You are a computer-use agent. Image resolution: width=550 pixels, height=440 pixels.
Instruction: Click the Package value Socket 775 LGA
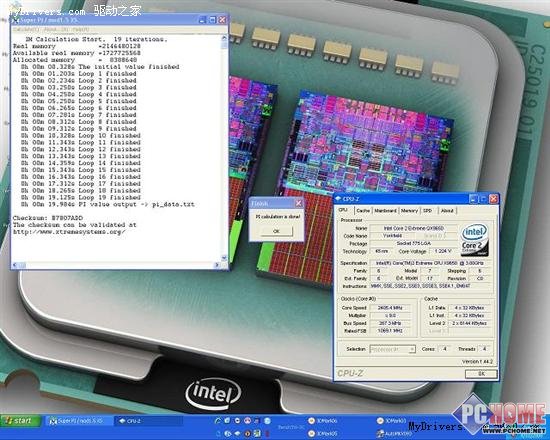(x=414, y=244)
